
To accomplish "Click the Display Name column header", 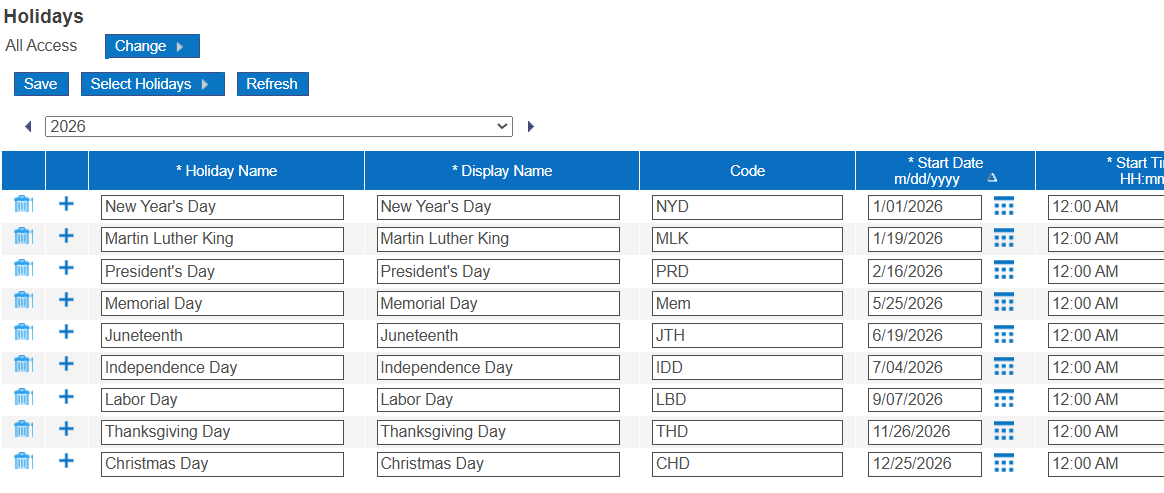I will [502, 171].
